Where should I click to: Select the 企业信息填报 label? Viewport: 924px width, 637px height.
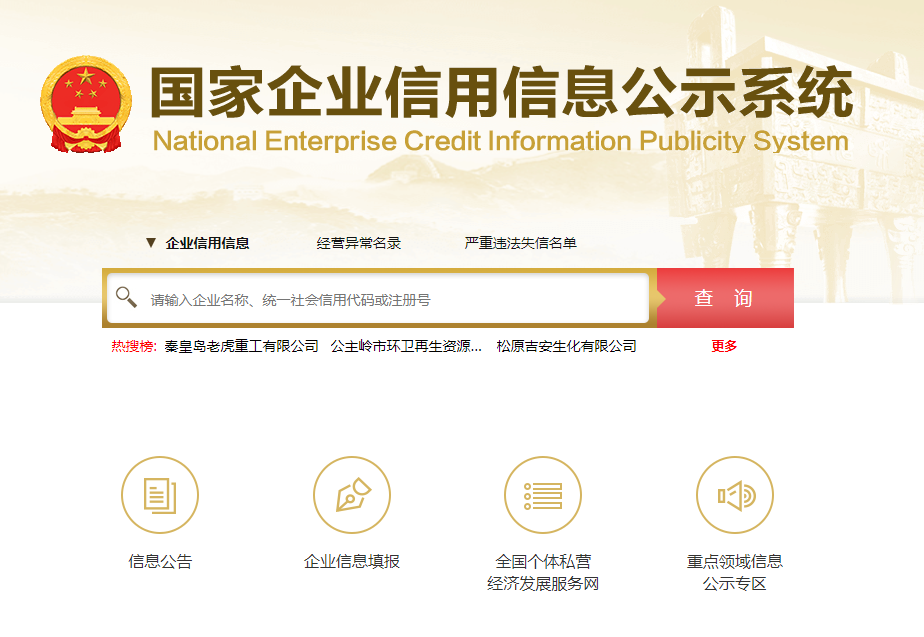click(352, 561)
